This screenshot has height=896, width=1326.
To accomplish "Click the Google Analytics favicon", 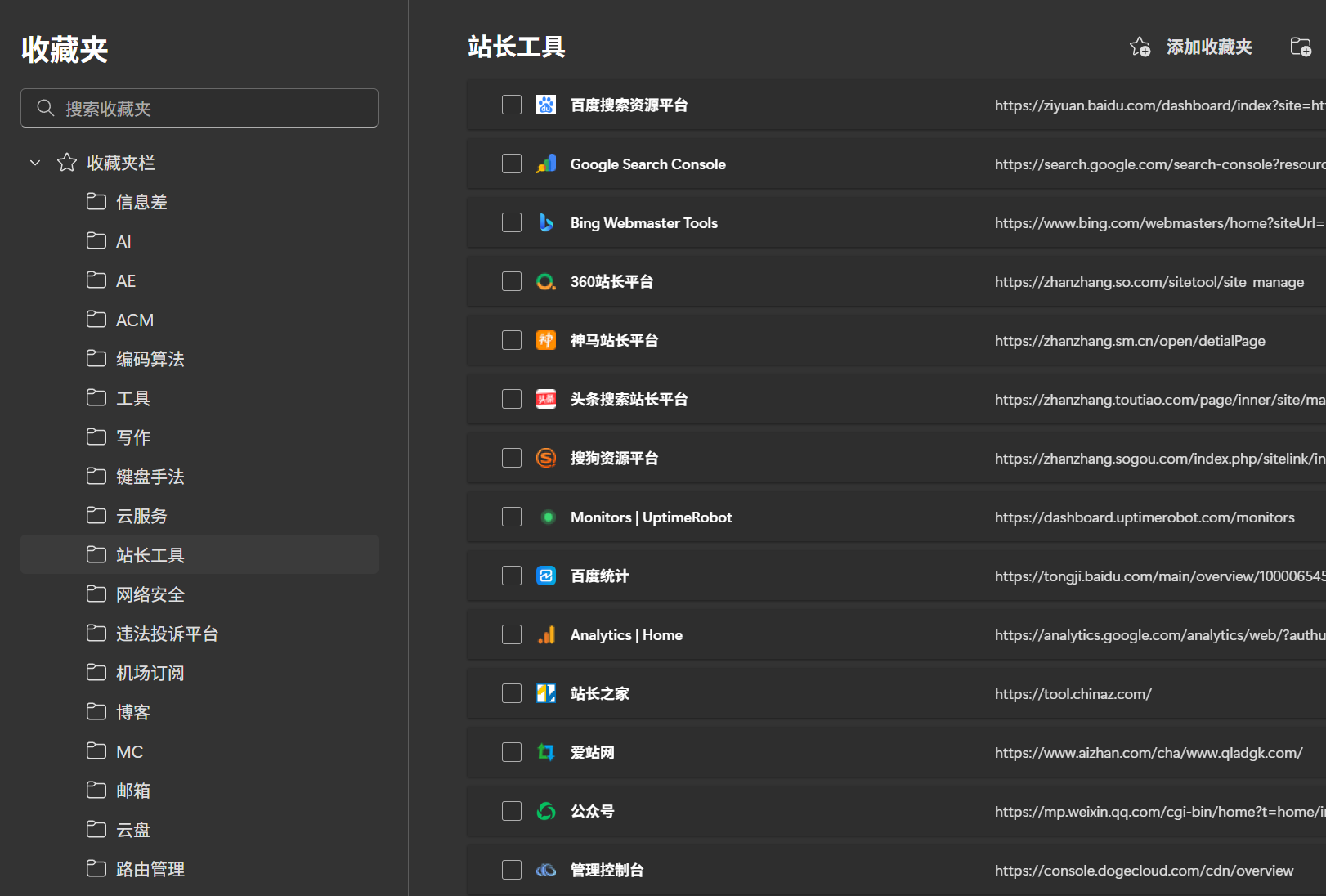I will 546,634.
